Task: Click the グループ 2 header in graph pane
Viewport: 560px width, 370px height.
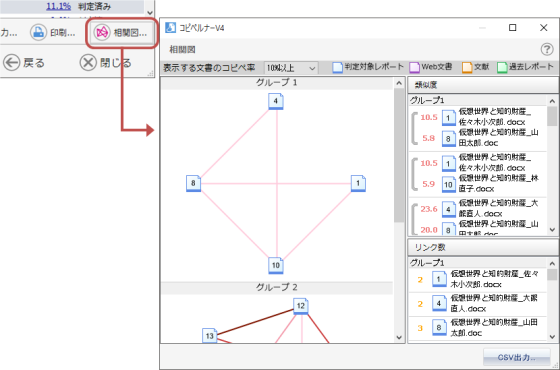Action: click(277, 288)
